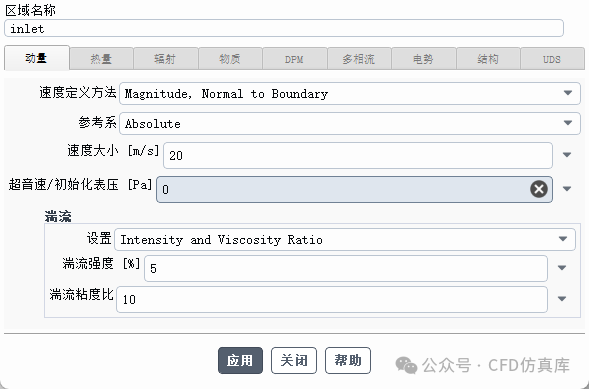The height and width of the screenshot is (389, 589).
Task: Clear the supersonic gauge pressure field icon
Action: point(539,189)
